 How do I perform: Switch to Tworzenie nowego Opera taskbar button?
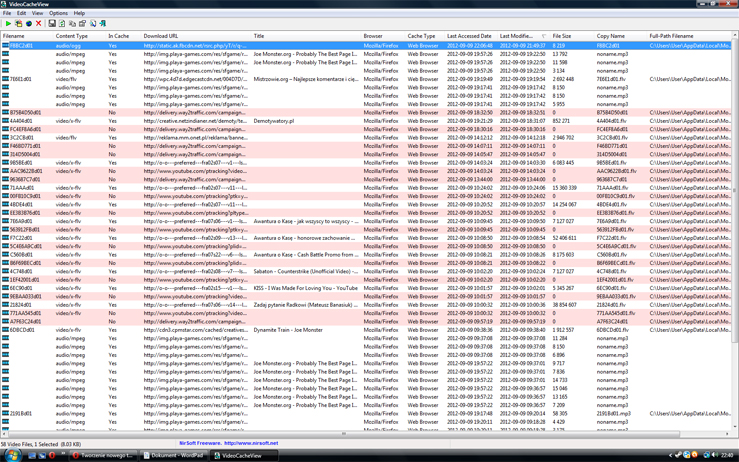pyautogui.click(x=103, y=455)
